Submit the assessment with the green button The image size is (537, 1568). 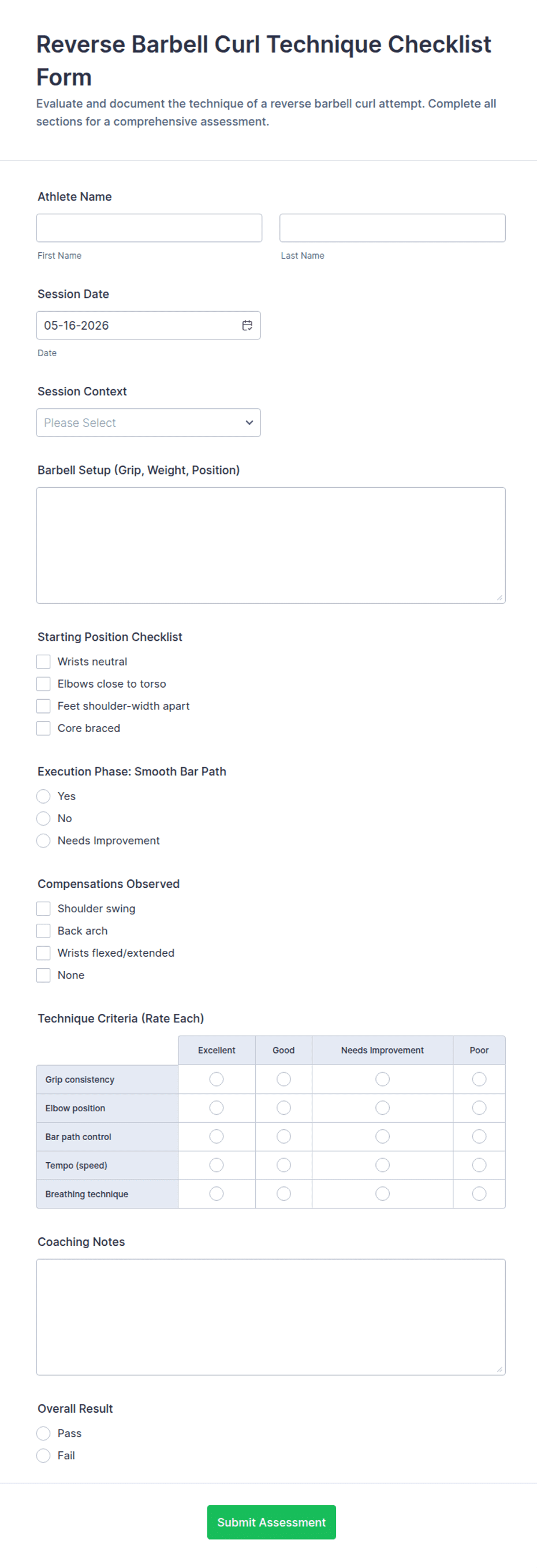point(271,1522)
